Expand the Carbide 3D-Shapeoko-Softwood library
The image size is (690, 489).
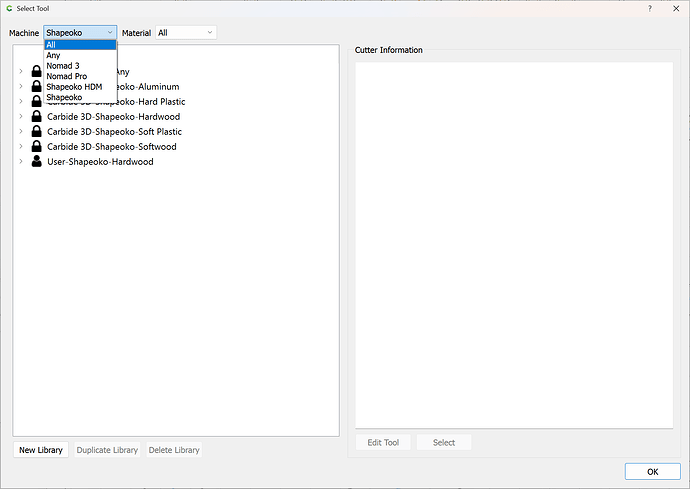(x=21, y=147)
